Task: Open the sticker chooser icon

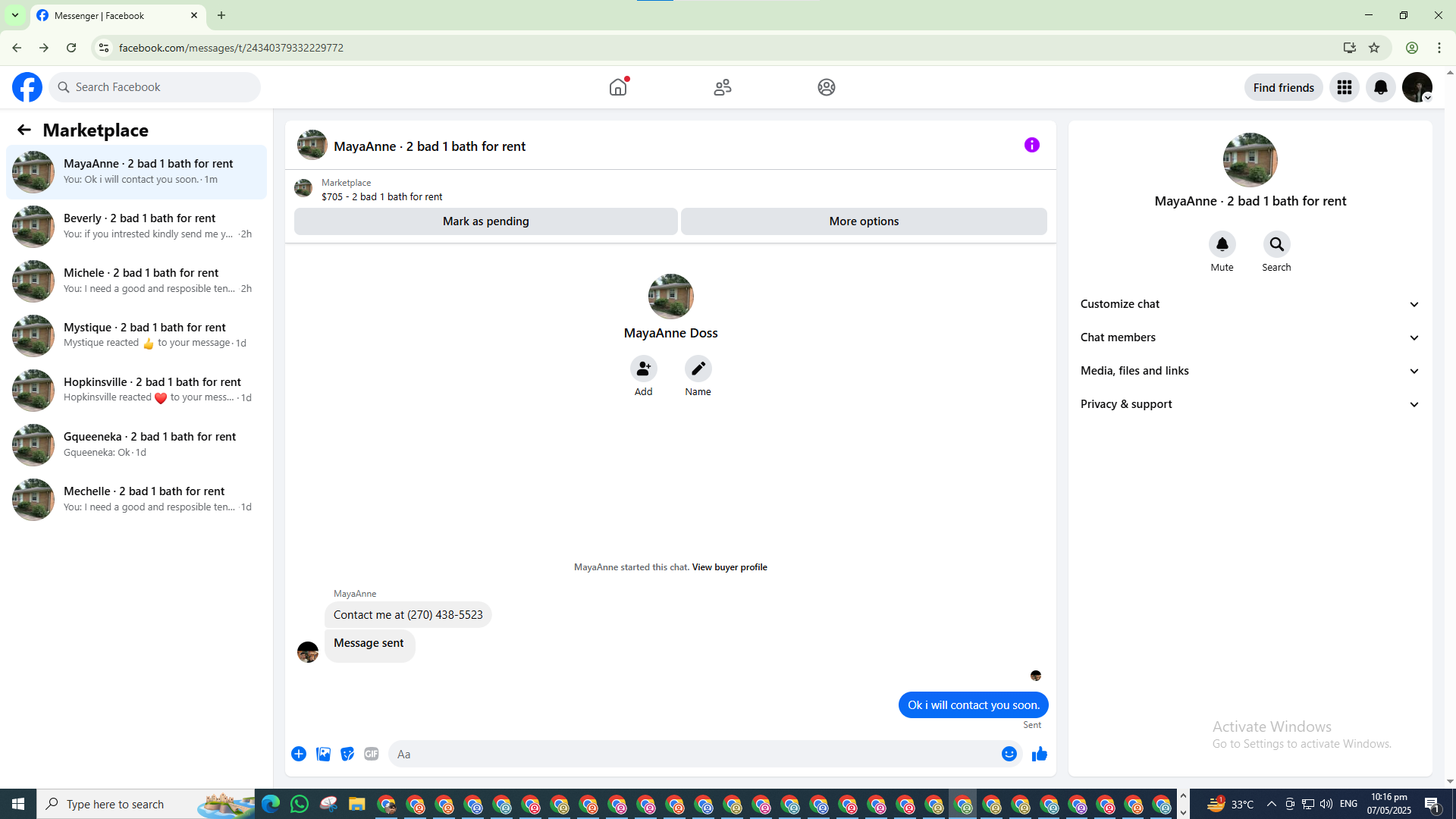Action: [347, 754]
